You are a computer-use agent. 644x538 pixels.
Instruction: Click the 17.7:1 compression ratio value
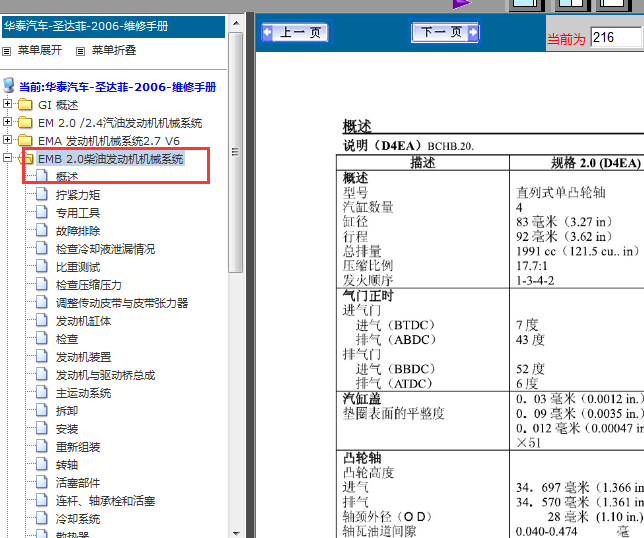[x=531, y=266]
